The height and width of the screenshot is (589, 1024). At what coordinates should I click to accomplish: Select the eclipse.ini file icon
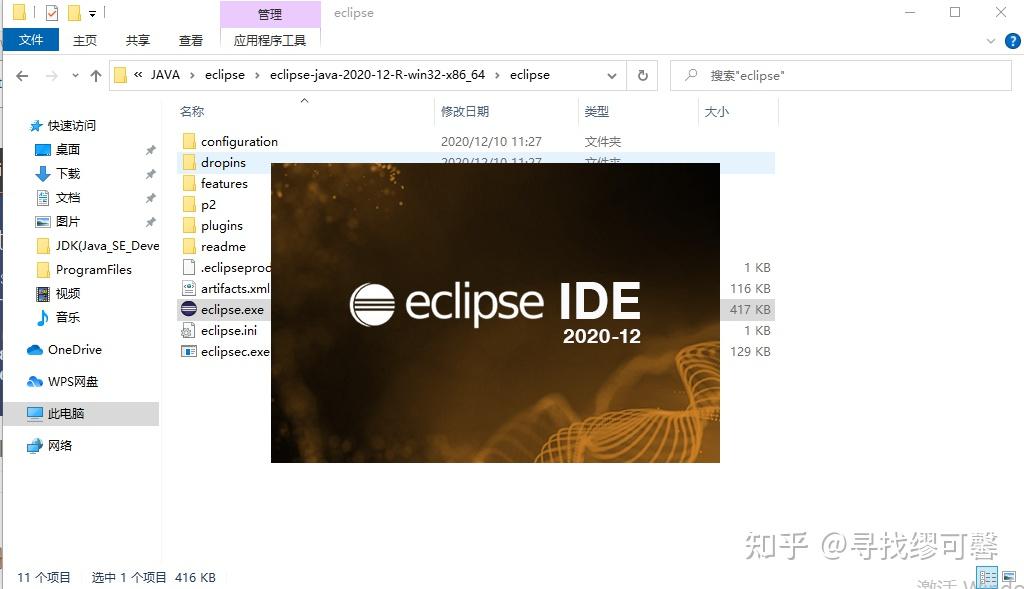[189, 330]
